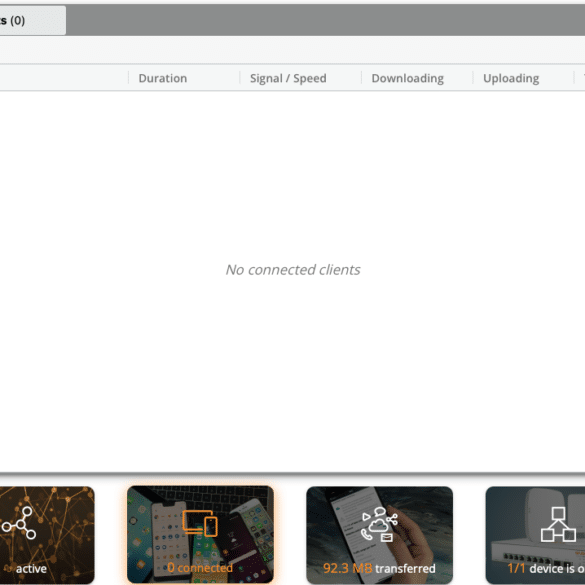Viewport: 585px width, 585px height.
Task: Click the network nodes icon on active tile
Action: (x=19, y=523)
